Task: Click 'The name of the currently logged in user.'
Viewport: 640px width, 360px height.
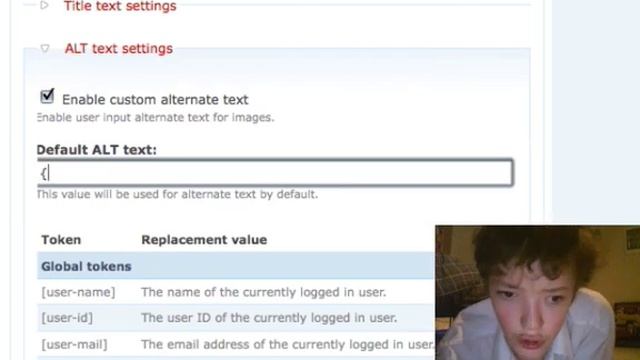Action: click(x=264, y=292)
